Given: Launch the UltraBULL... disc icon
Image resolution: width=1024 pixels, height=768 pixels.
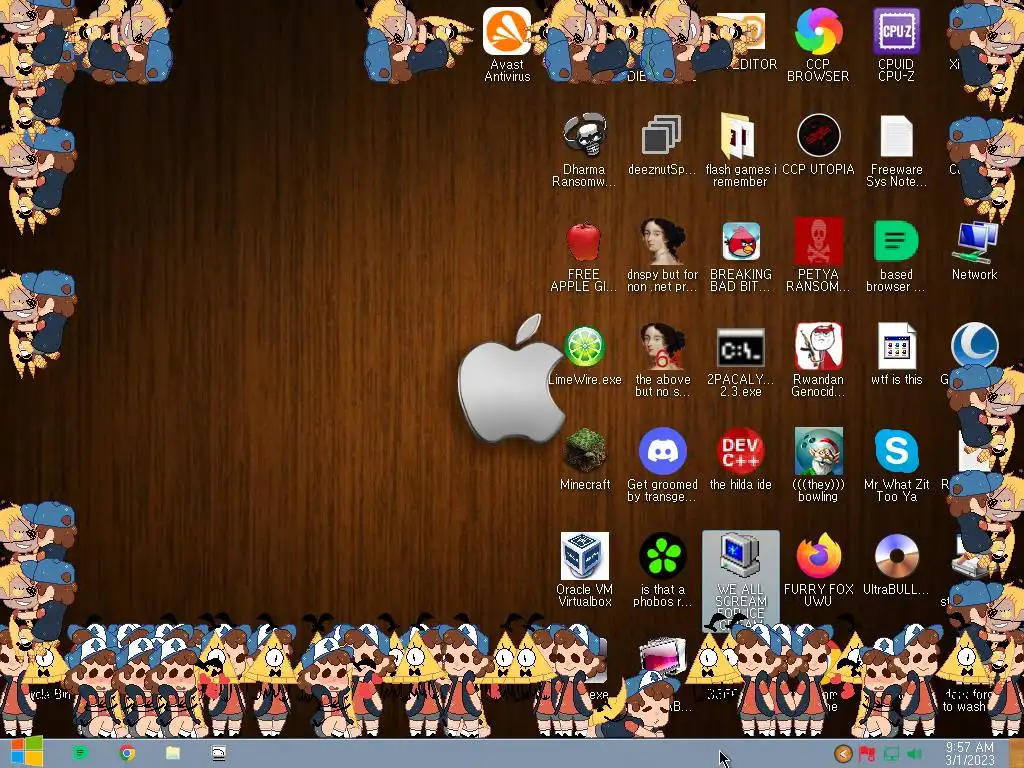Looking at the screenshot, I should pos(896,566).
